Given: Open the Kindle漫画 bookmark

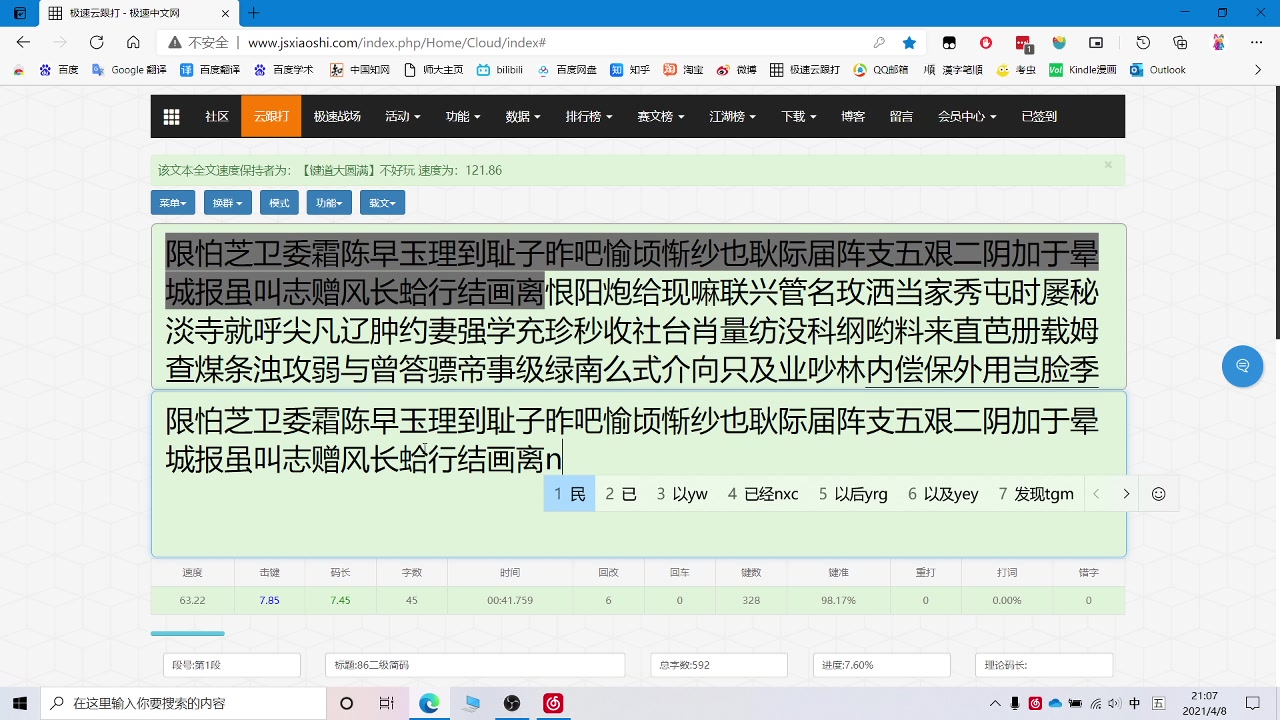Looking at the screenshot, I should click(1083, 70).
